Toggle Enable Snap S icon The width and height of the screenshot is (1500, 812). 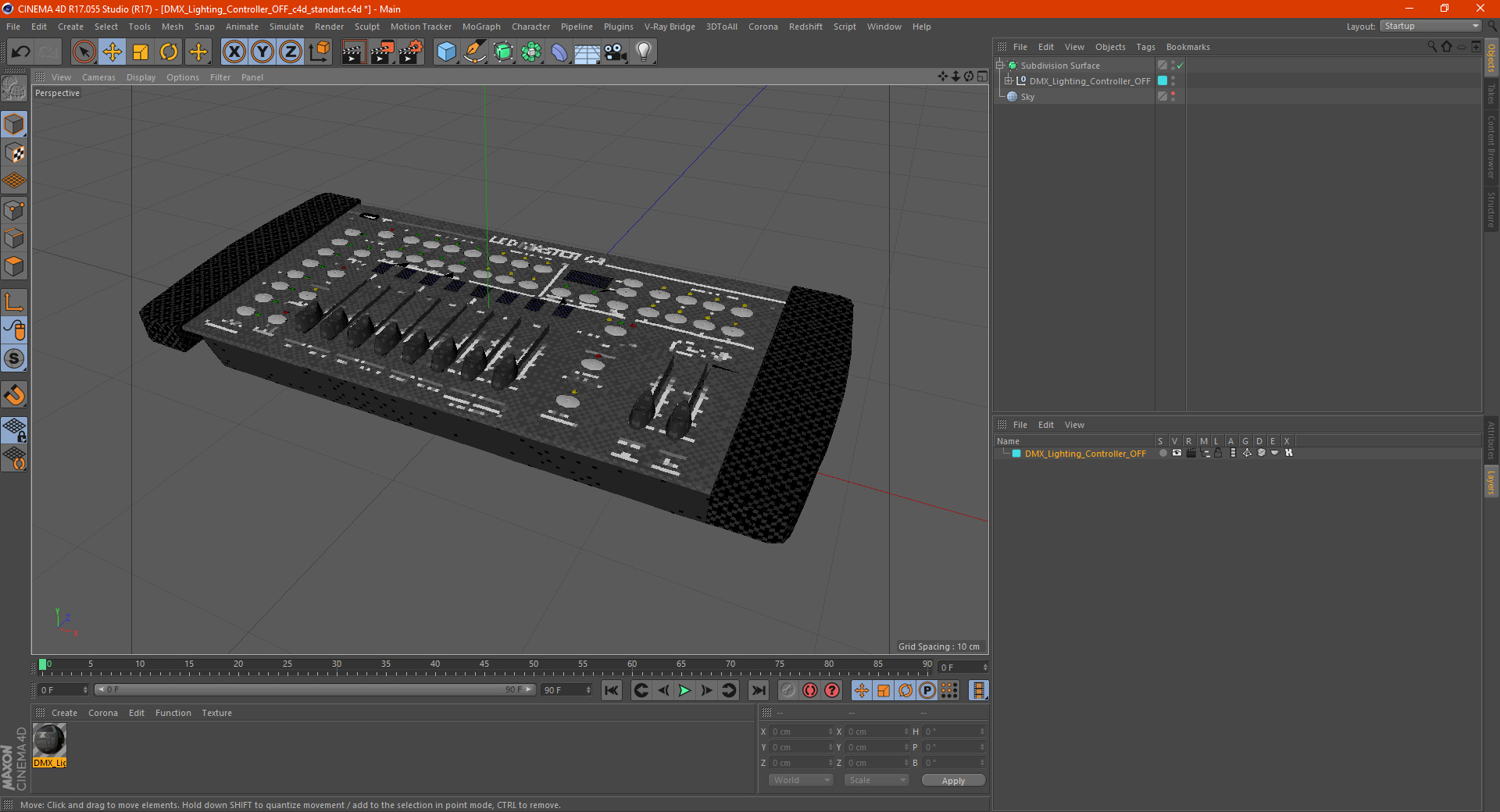[15, 359]
